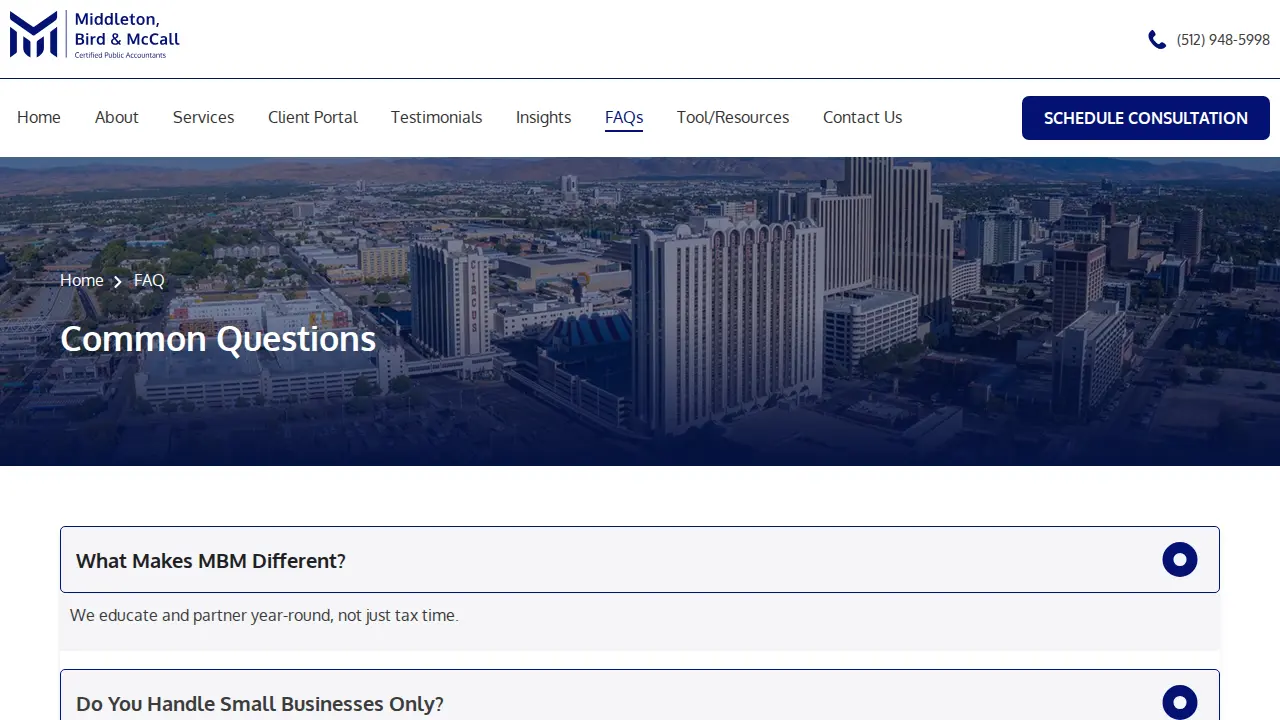1280x720 pixels.
Task: Click the Middleton, Bird & McCall logo
Action: (x=95, y=35)
